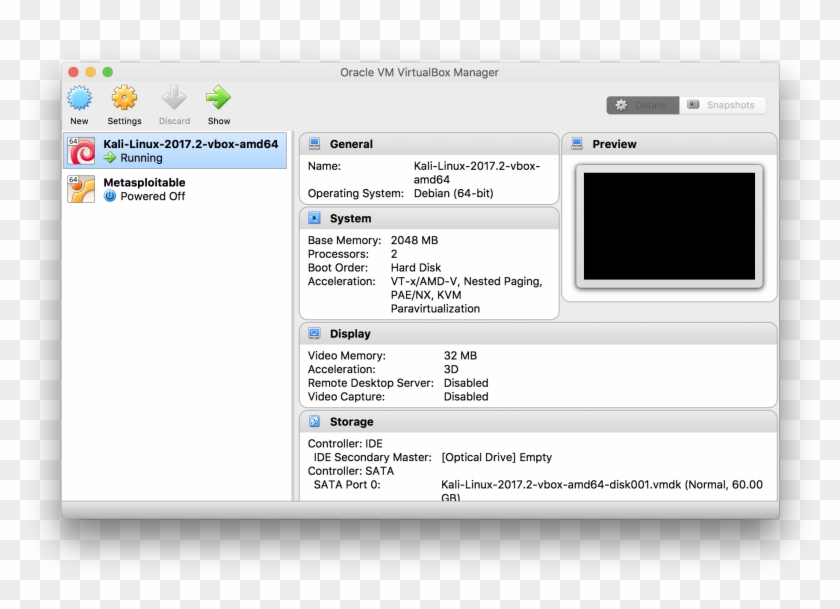Click the green zoom window button
Screen dimensions: 840x609
coord(108,72)
